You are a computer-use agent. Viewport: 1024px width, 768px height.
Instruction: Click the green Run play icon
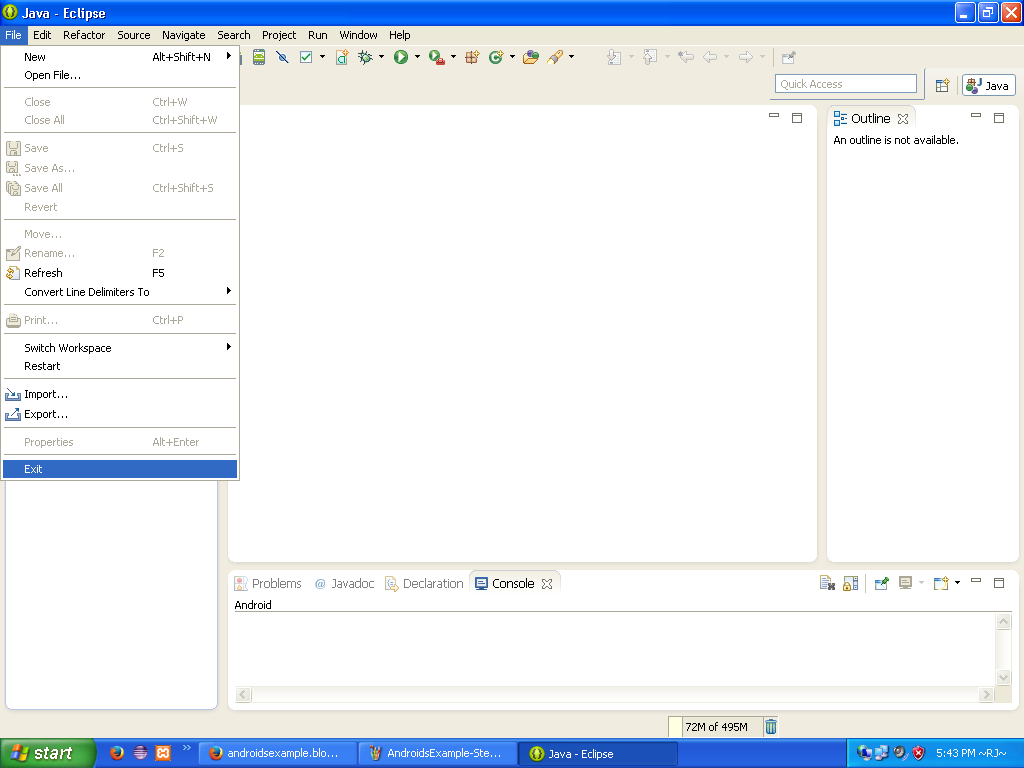(x=401, y=57)
